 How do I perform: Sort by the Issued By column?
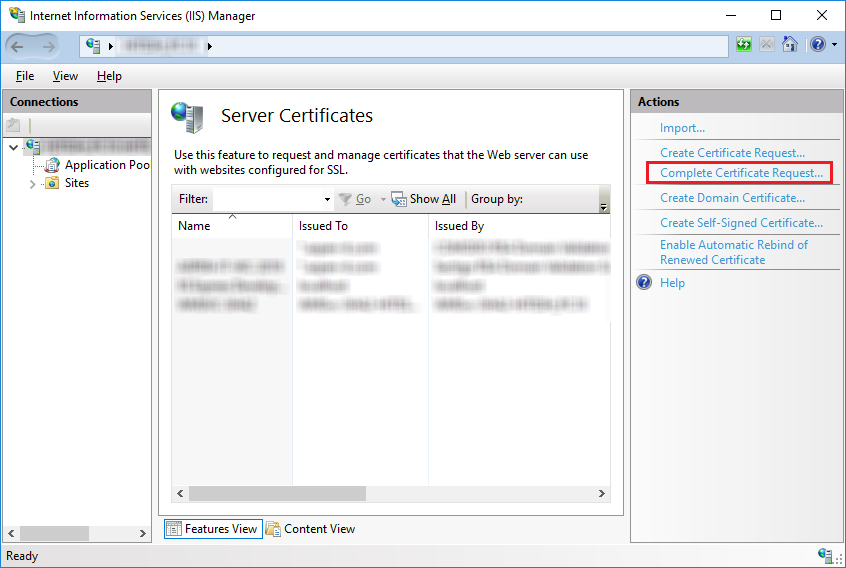[x=520, y=226]
